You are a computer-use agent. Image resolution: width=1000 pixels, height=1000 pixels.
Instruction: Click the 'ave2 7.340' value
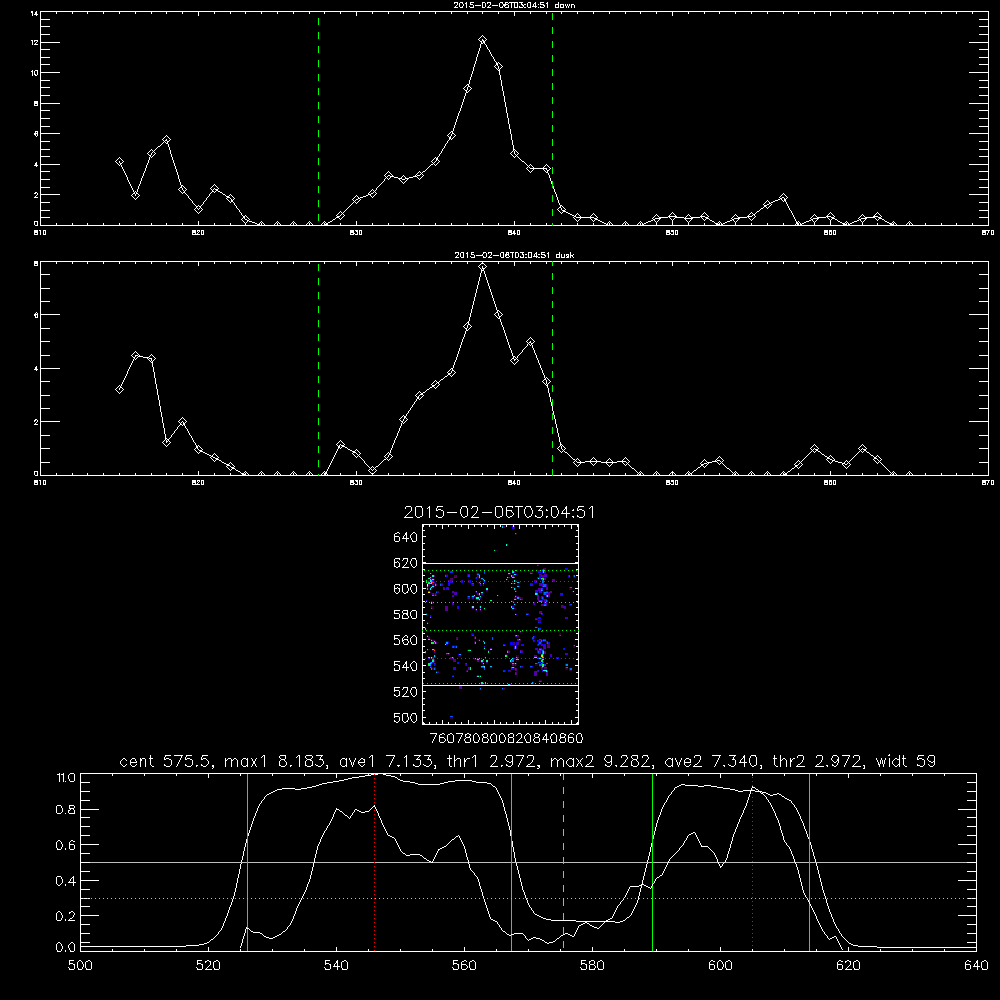pyautogui.click(x=712, y=761)
